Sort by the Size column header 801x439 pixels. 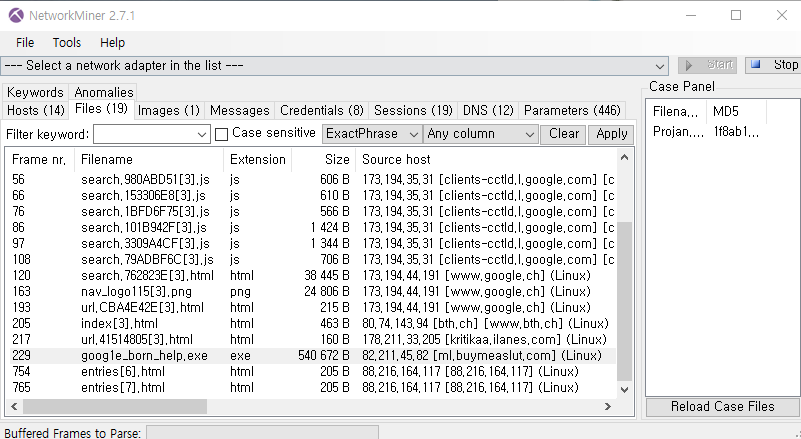pyautogui.click(x=324, y=159)
